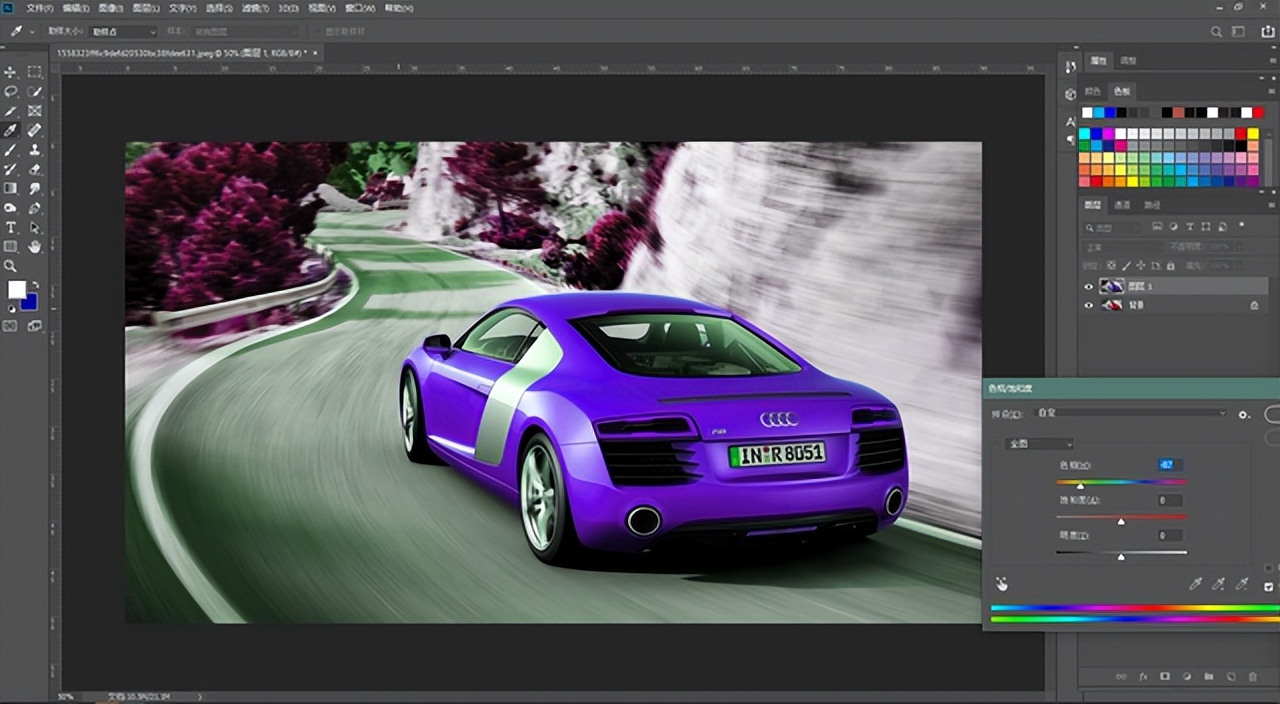Image resolution: width=1280 pixels, height=704 pixels.
Task: Select the Clone Stamp tool
Action: (35, 150)
